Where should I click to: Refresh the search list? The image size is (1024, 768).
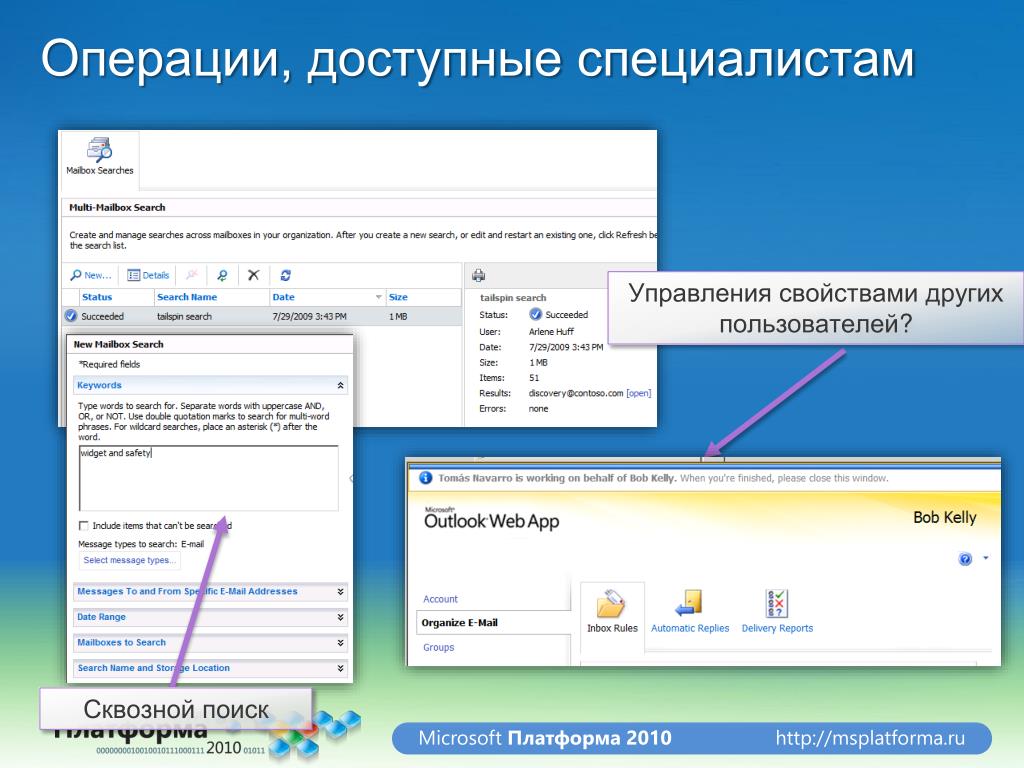point(285,276)
